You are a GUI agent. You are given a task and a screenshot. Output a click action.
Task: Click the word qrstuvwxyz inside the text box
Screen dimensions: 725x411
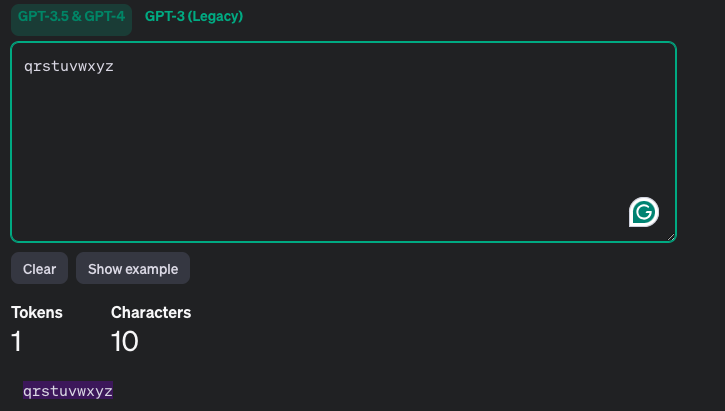(68, 68)
